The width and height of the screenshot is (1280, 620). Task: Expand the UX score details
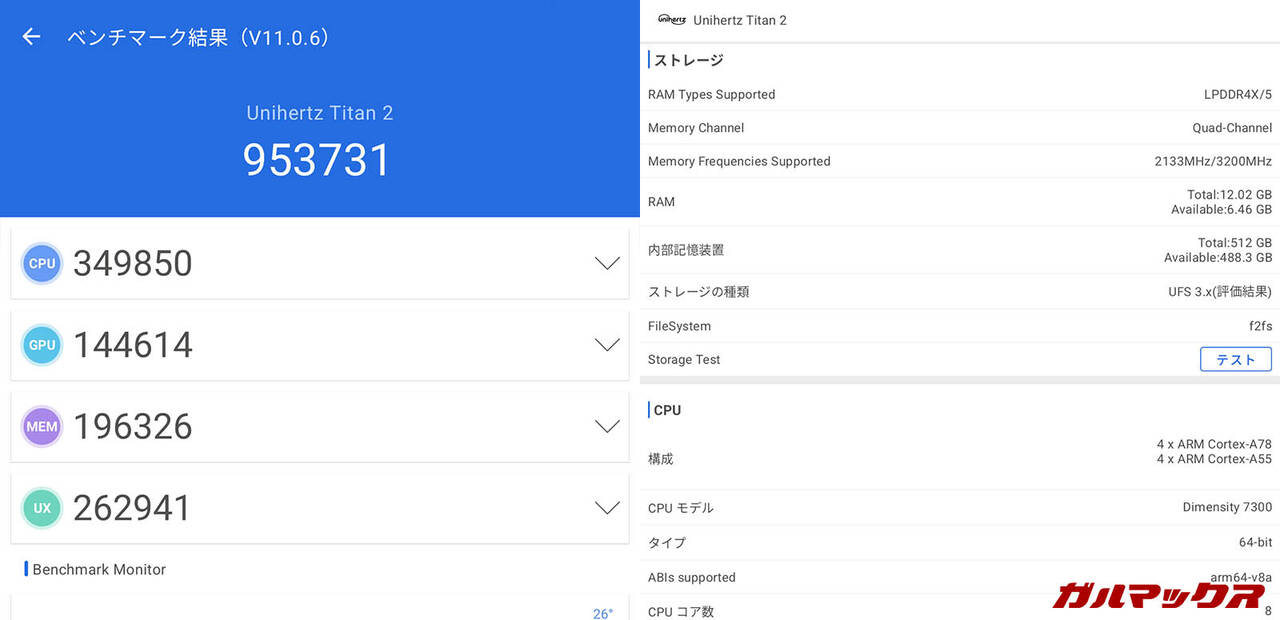point(607,507)
